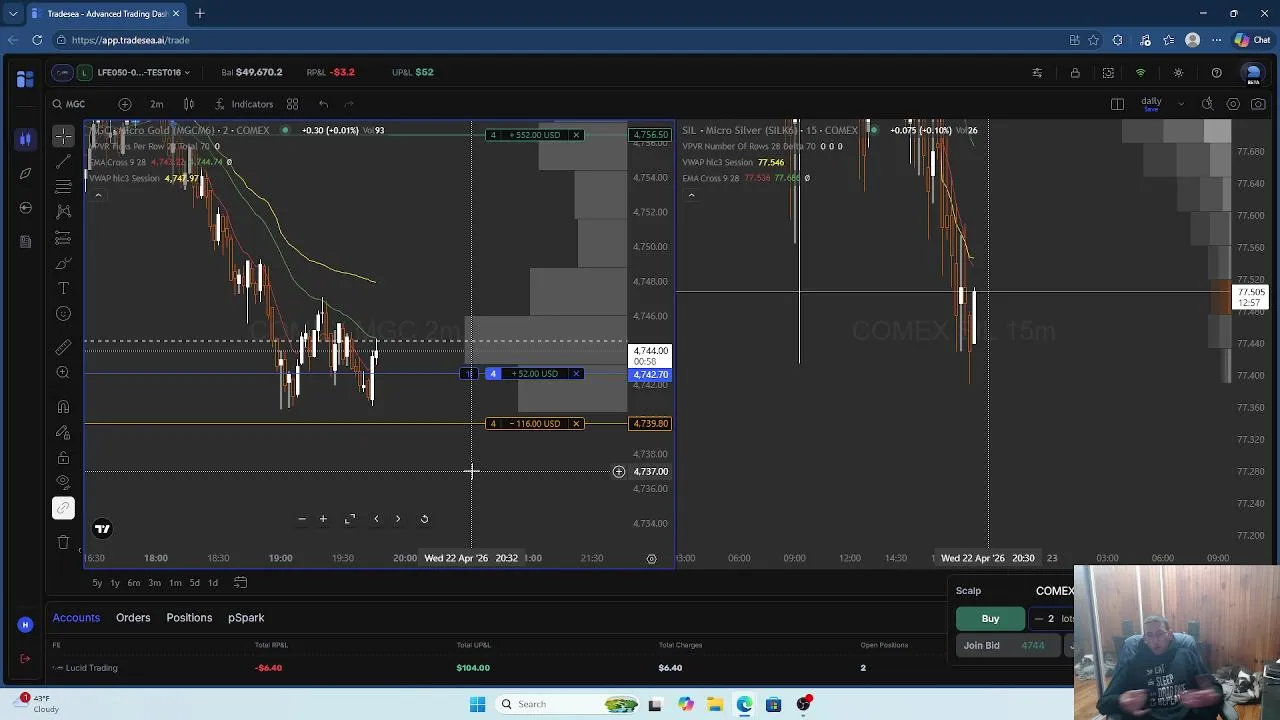Select the brush drawing tool
Viewport: 1280px width, 720px height.
pos(63,263)
